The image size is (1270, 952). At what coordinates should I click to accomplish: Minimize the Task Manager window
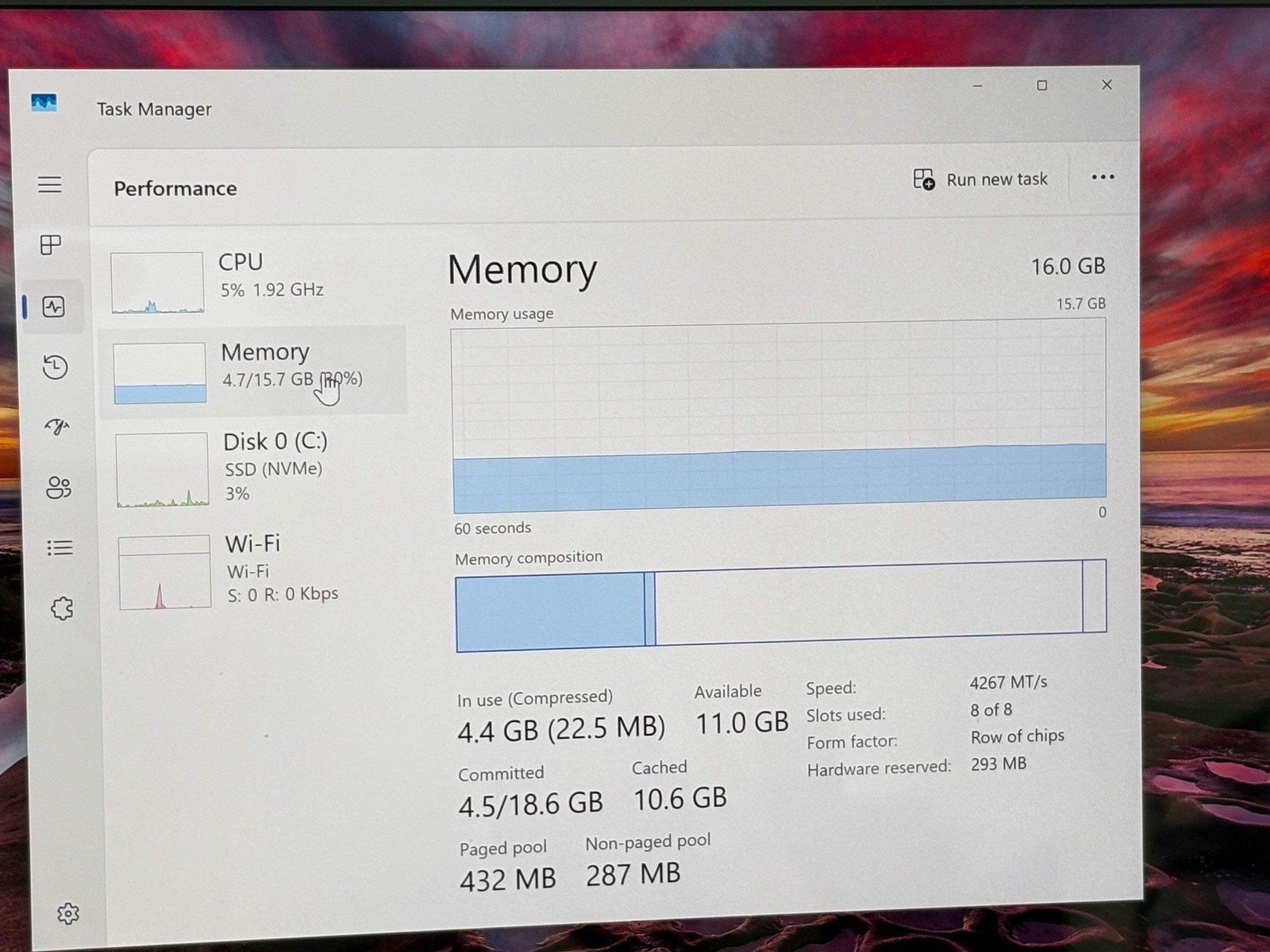[x=978, y=86]
